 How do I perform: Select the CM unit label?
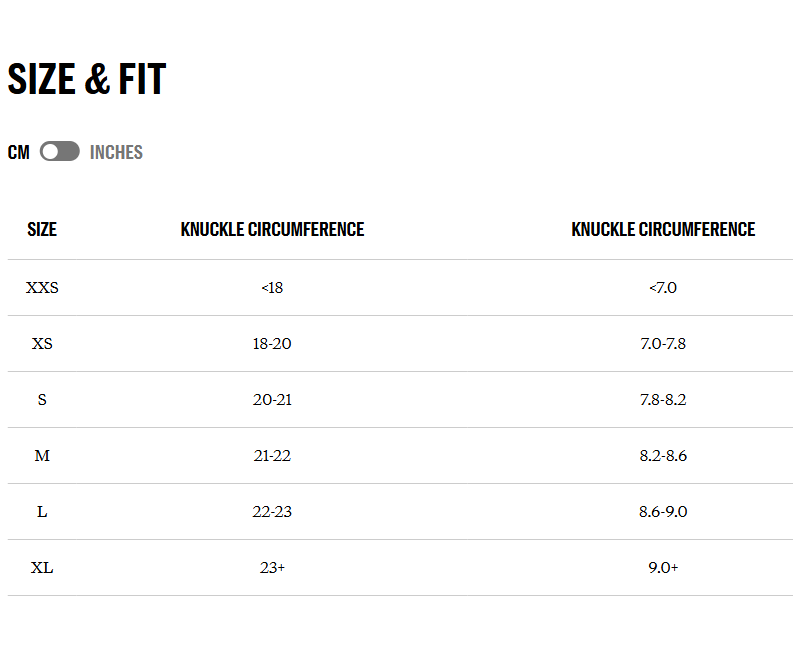[19, 152]
